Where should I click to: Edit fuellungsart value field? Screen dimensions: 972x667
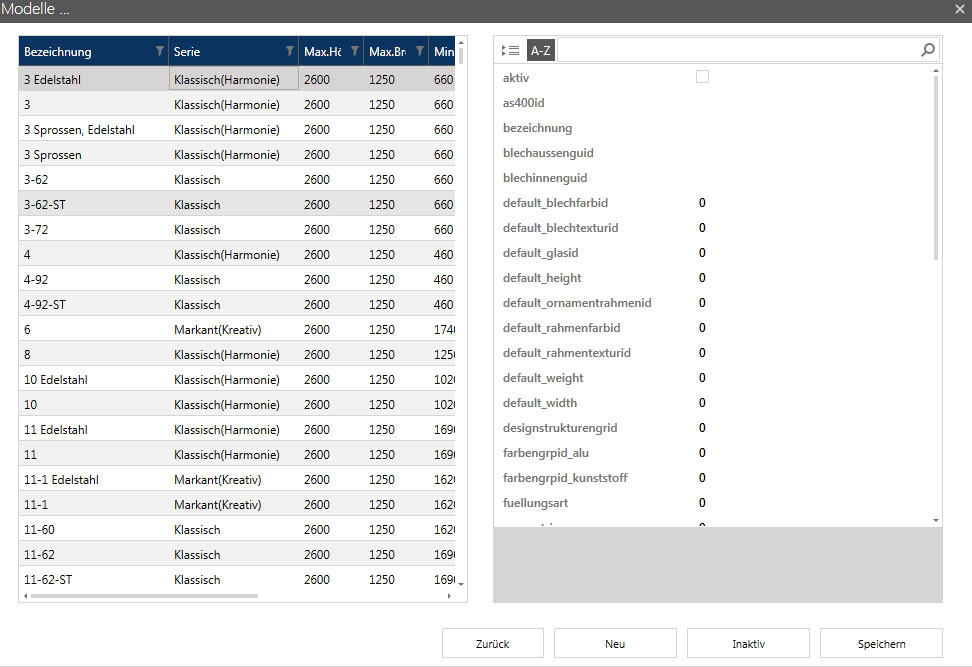tap(812, 502)
